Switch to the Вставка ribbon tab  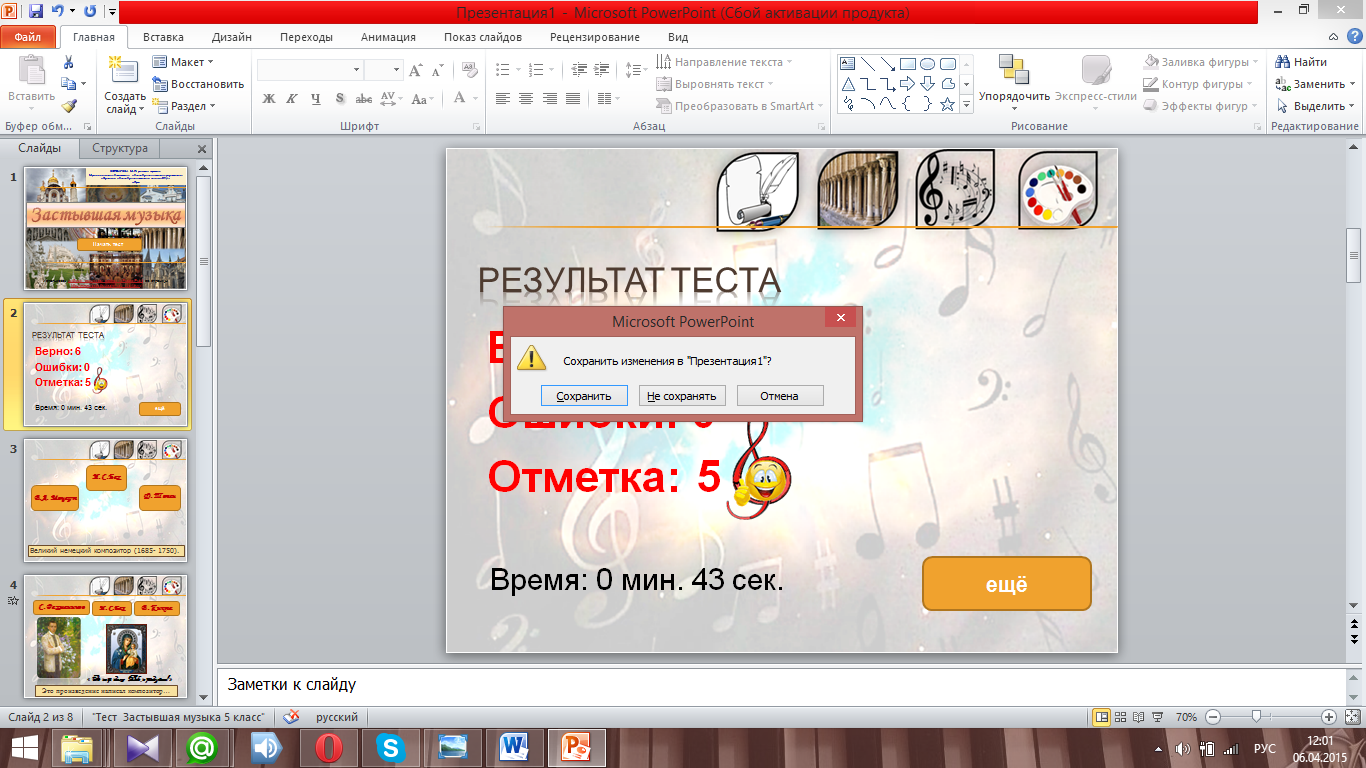coord(163,37)
